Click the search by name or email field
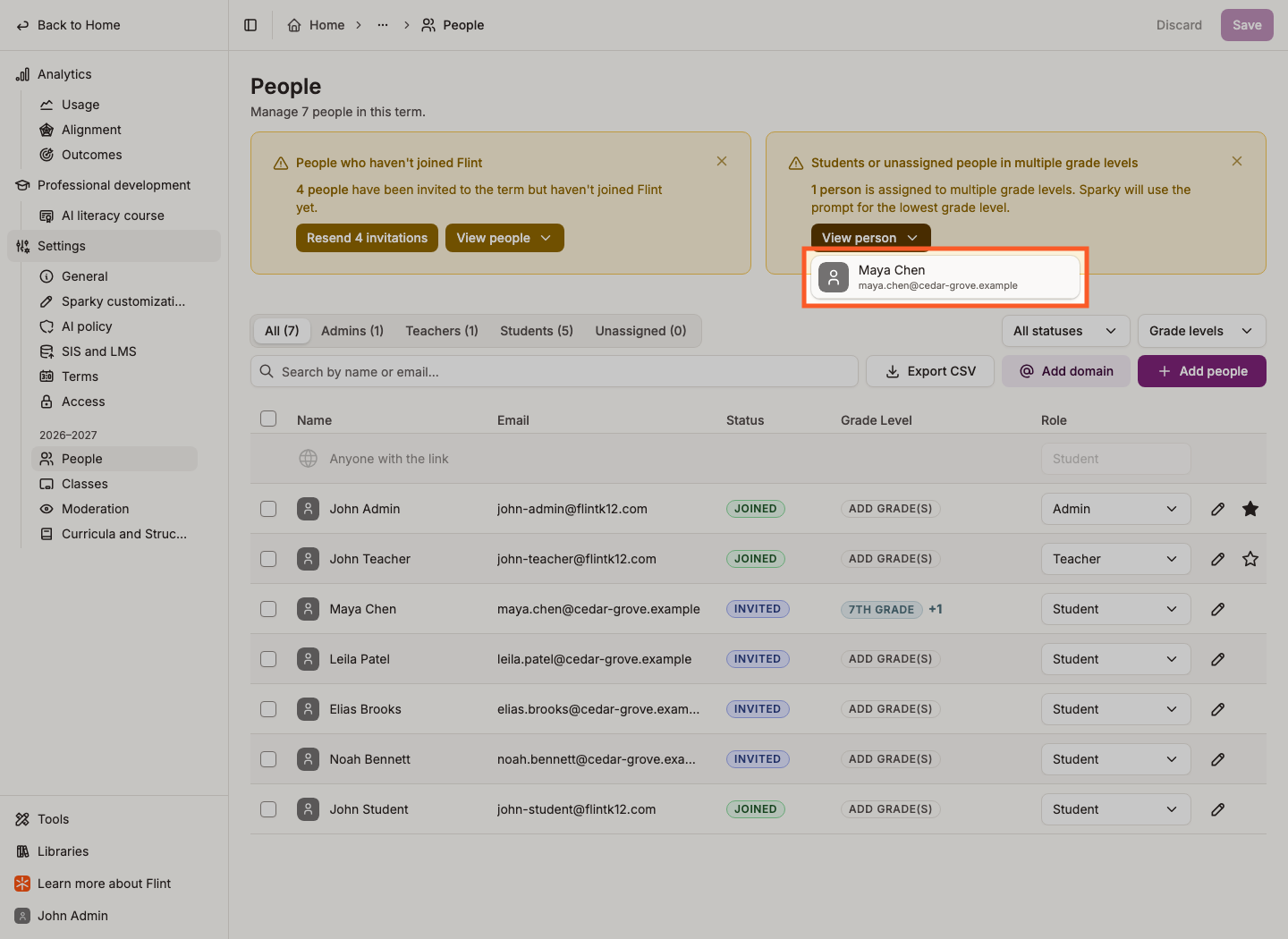 tap(555, 371)
